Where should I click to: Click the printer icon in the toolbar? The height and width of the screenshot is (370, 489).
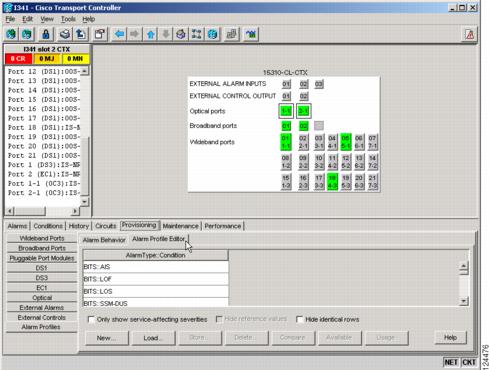click(65, 34)
